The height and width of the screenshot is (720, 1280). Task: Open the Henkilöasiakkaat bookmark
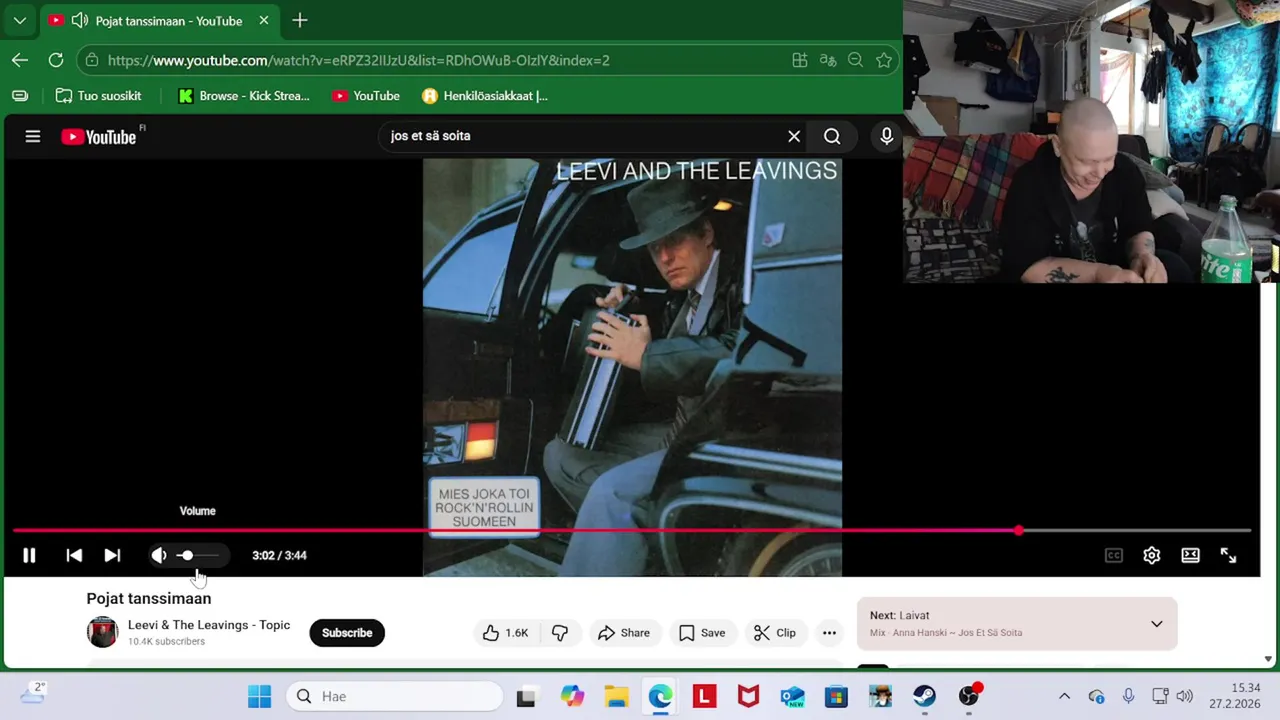click(485, 96)
